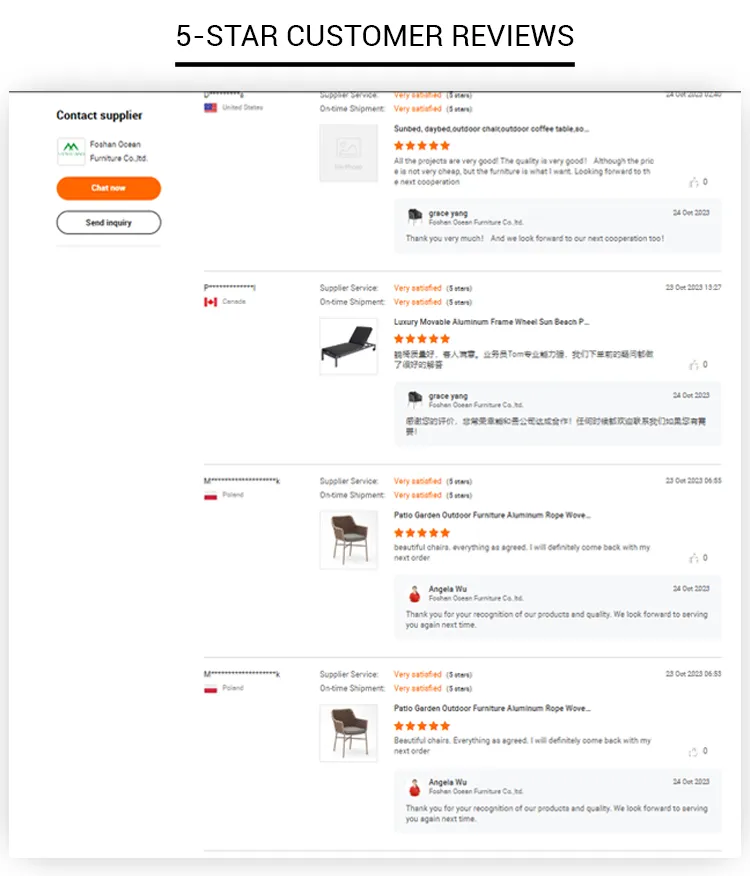Open Luxury Movable Aluminum Frame Wheel Sun Beach link
The width and height of the screenshot is (750, 876).
coord(491,322)
